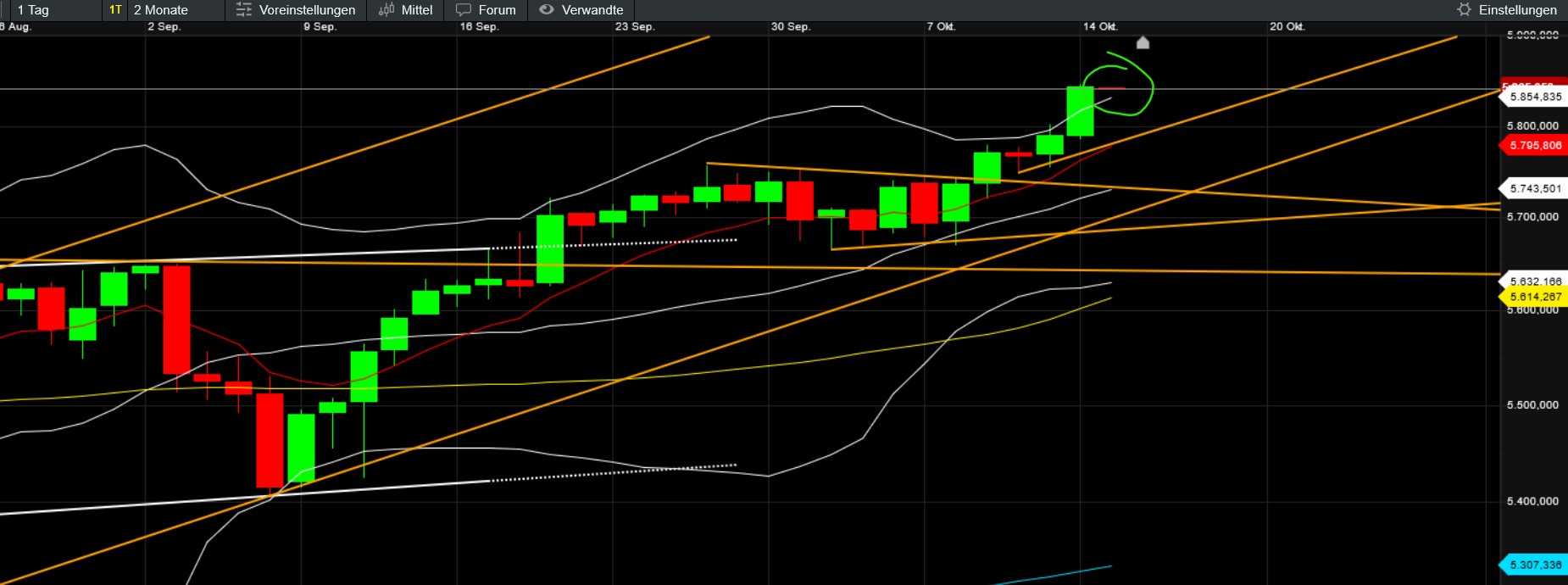Click the 5.800,000 price axis label

pos(1532,125)
